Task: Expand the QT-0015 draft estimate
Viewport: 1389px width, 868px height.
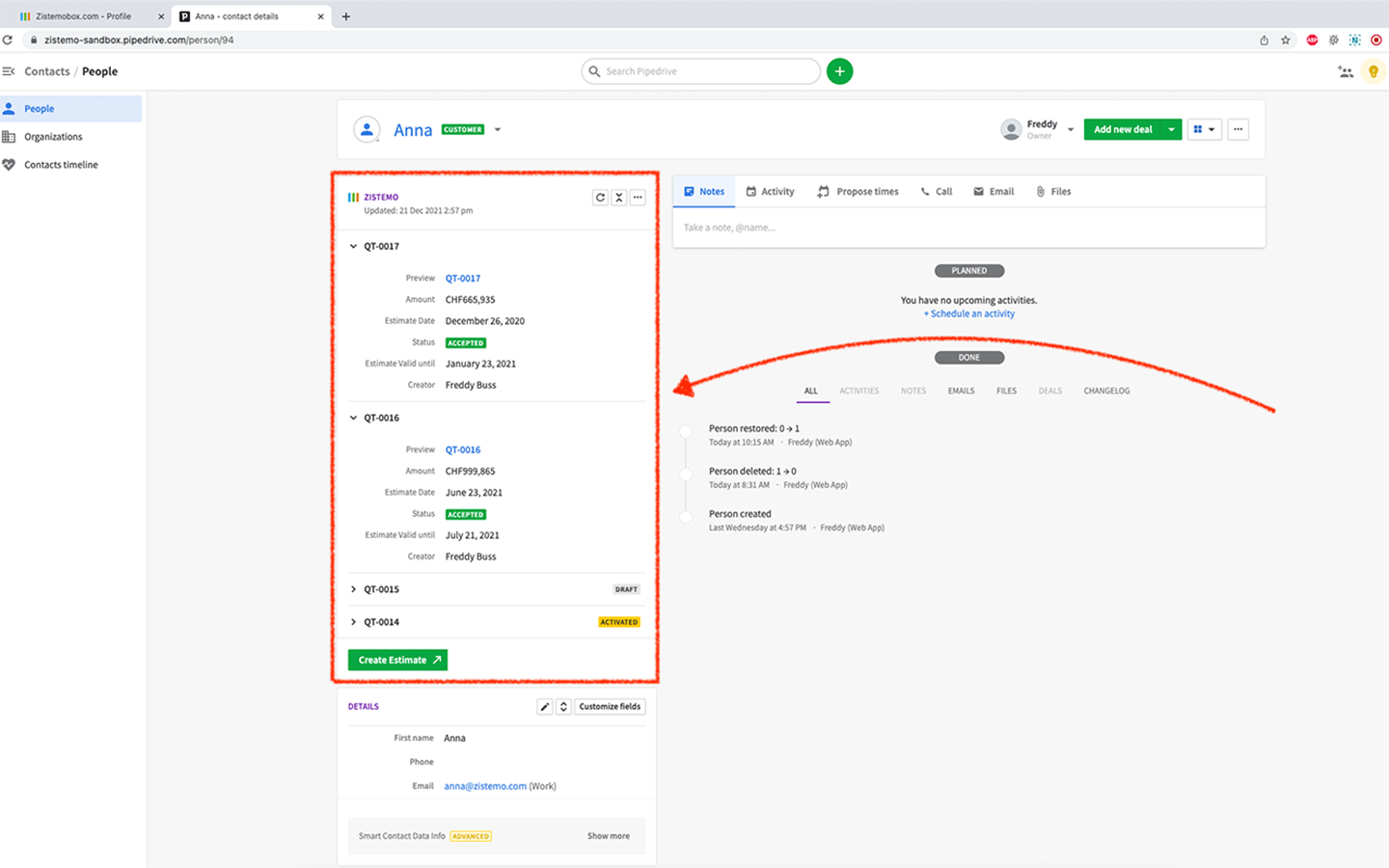Action: point(353,589)
